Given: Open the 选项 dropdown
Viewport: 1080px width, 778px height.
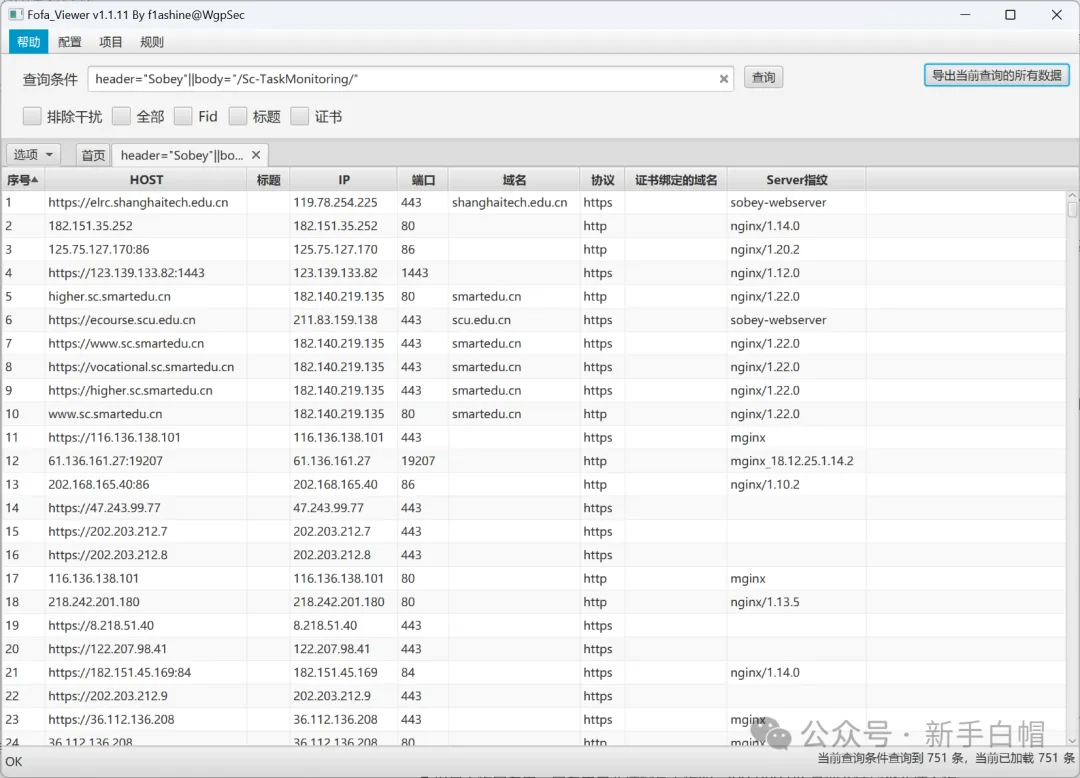Looking at the screenshot, I should (34, 155).
